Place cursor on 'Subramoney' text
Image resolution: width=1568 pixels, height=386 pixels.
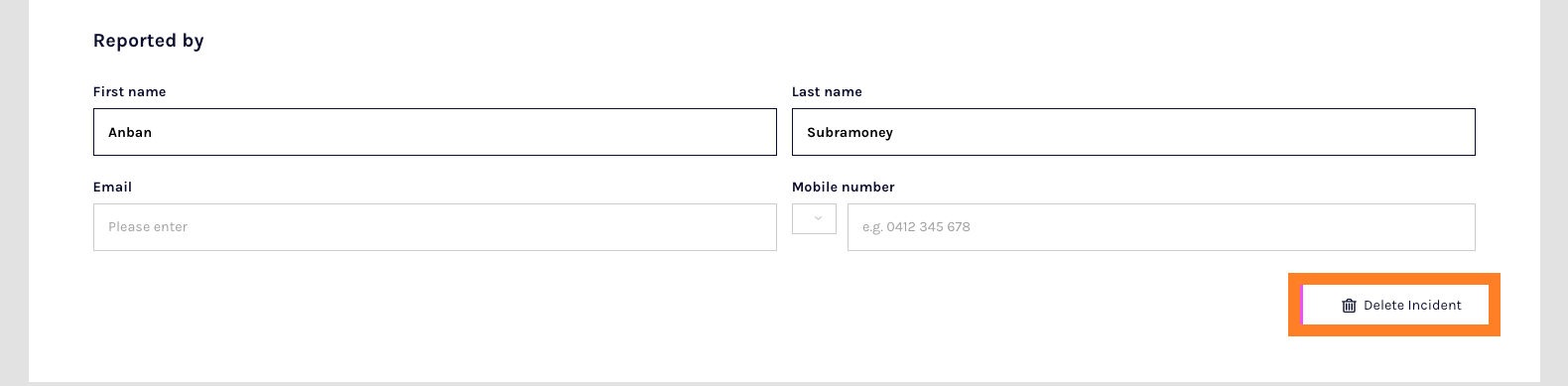click(x=849, y=132)
